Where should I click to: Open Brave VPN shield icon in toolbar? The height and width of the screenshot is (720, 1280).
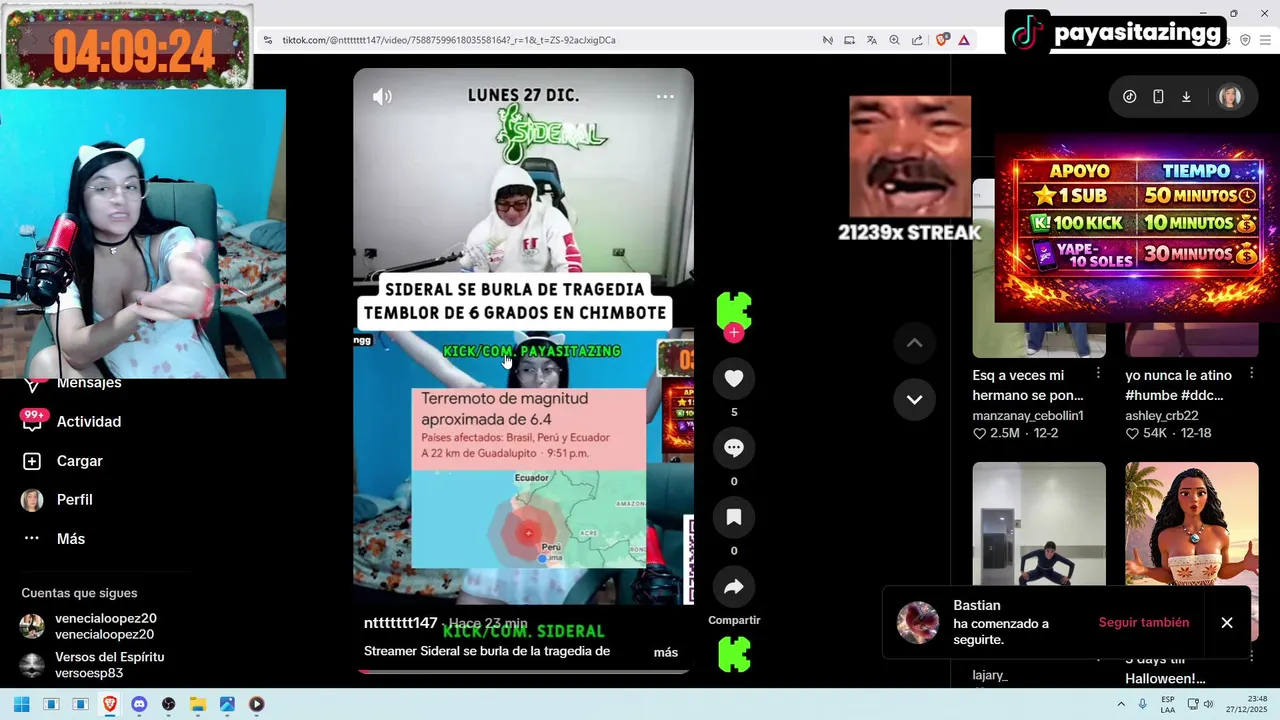pos(1245,40)
